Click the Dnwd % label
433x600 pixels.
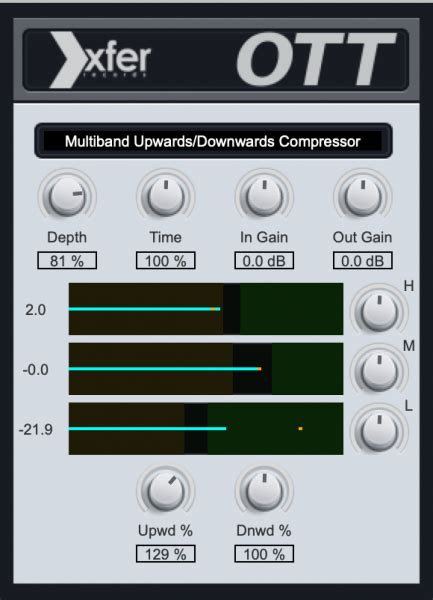(x=264, y=531)
